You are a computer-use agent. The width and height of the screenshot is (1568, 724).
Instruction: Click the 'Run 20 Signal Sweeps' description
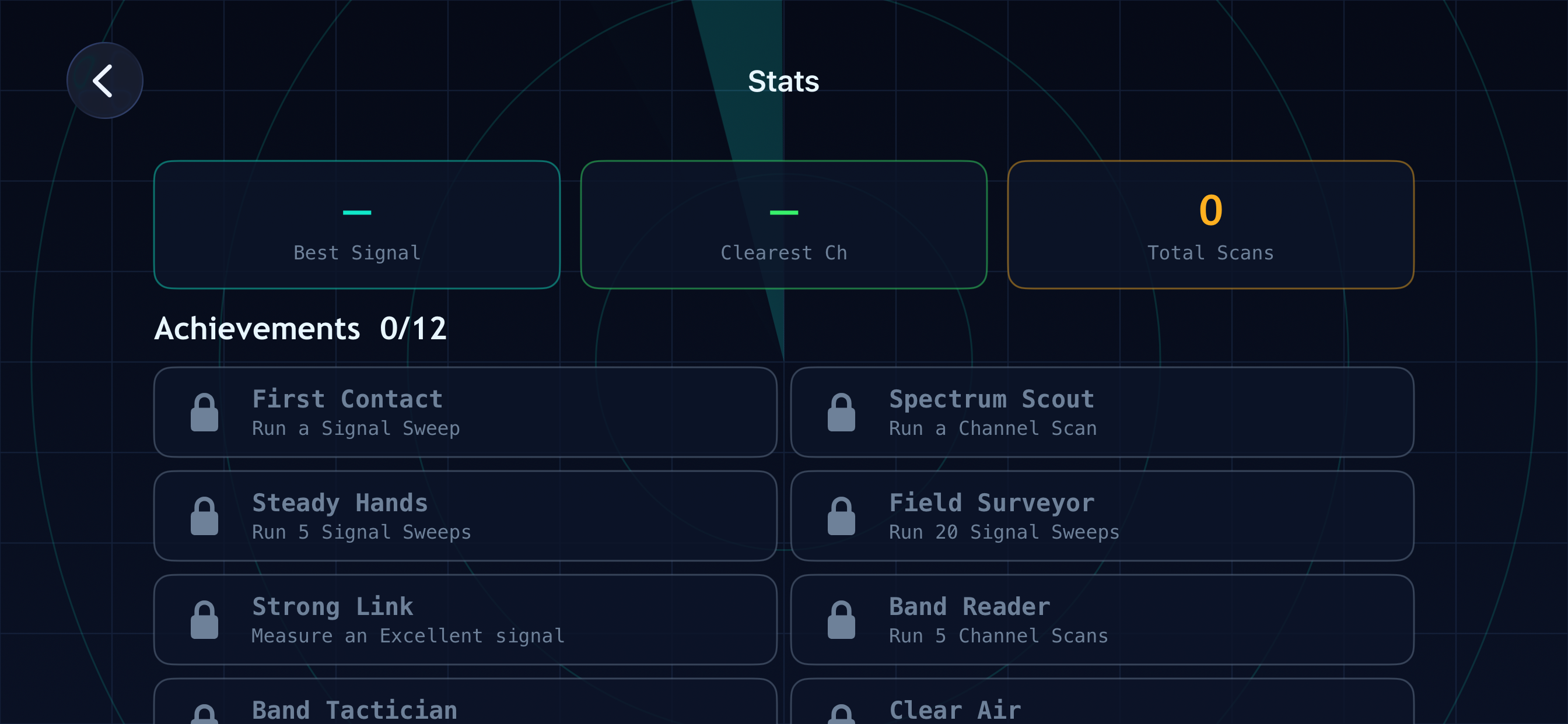[x=1005, y=532]
